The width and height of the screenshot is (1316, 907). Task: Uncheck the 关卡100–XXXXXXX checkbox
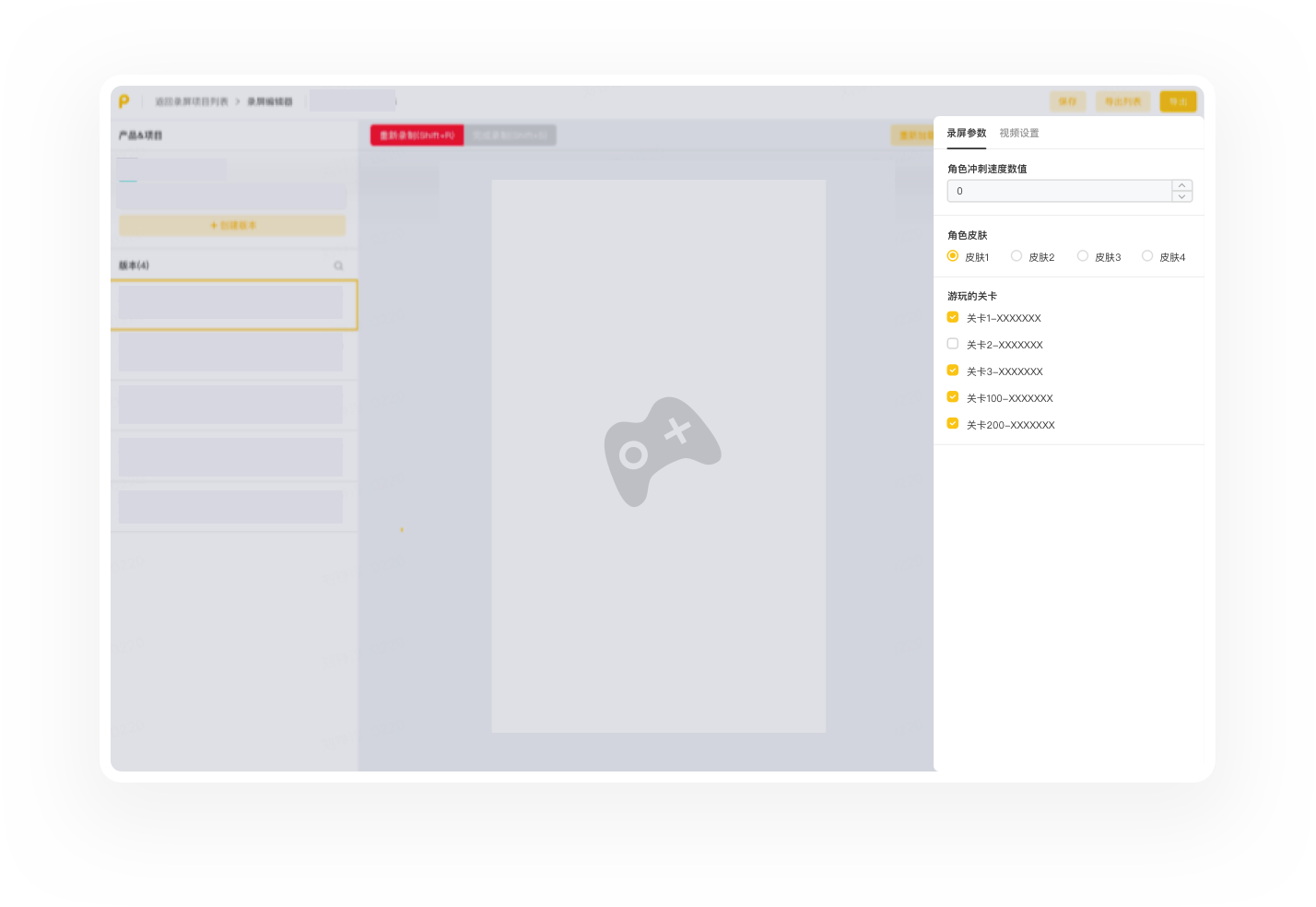953,397
